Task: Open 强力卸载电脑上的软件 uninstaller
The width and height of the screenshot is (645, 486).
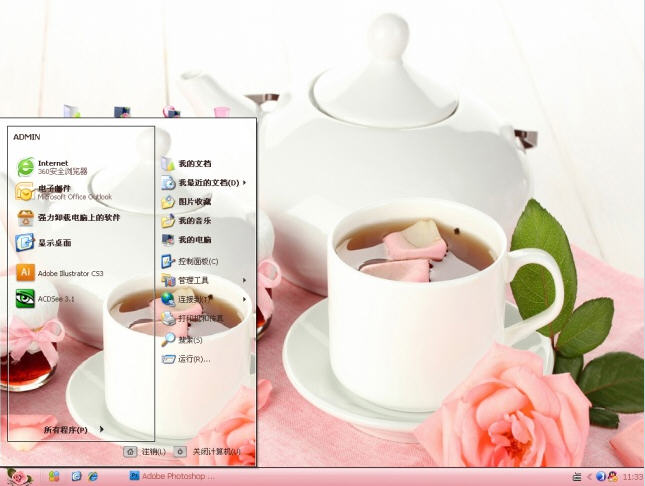Action: [x=68, y=218]
